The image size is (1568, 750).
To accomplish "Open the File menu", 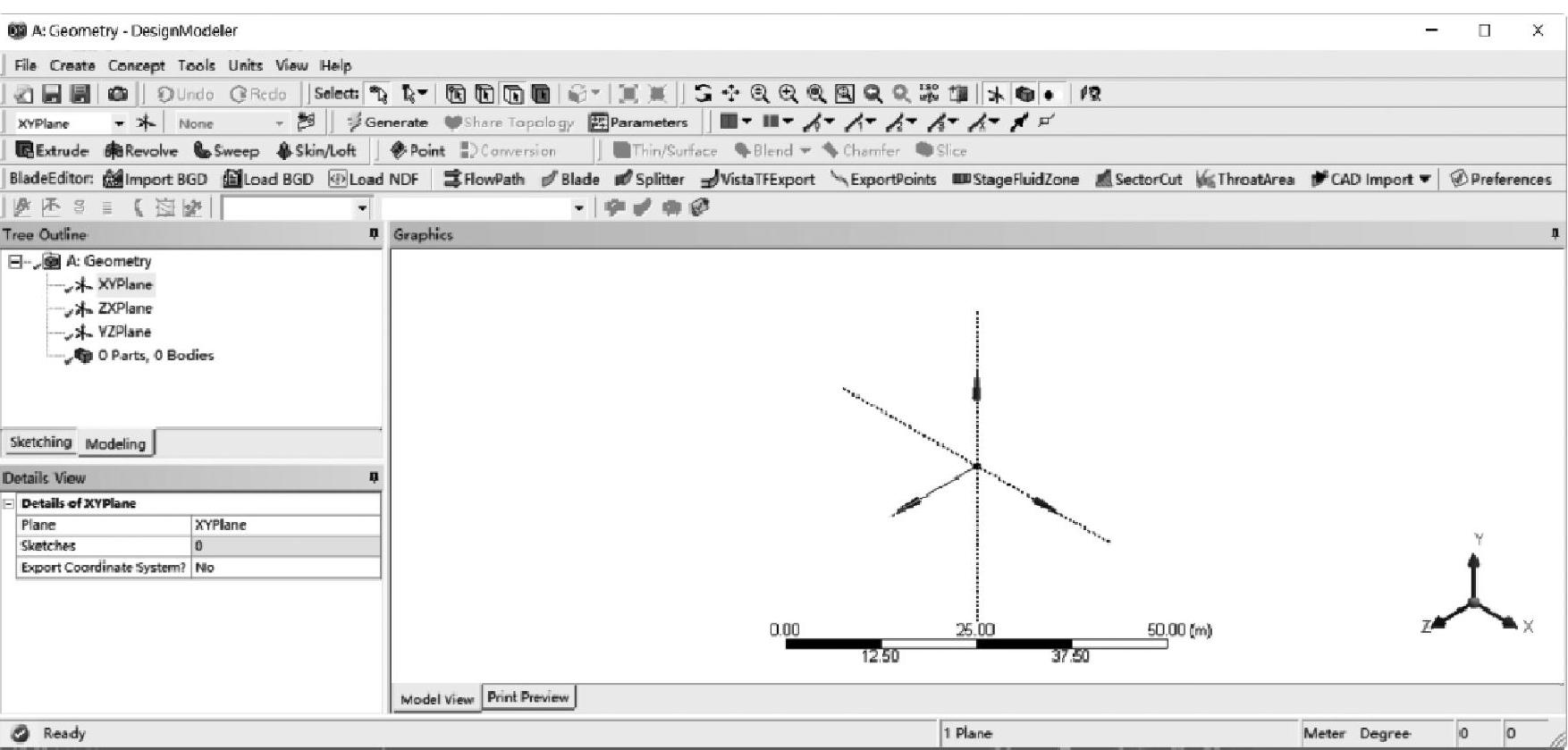I will click(x=25, y=65).
